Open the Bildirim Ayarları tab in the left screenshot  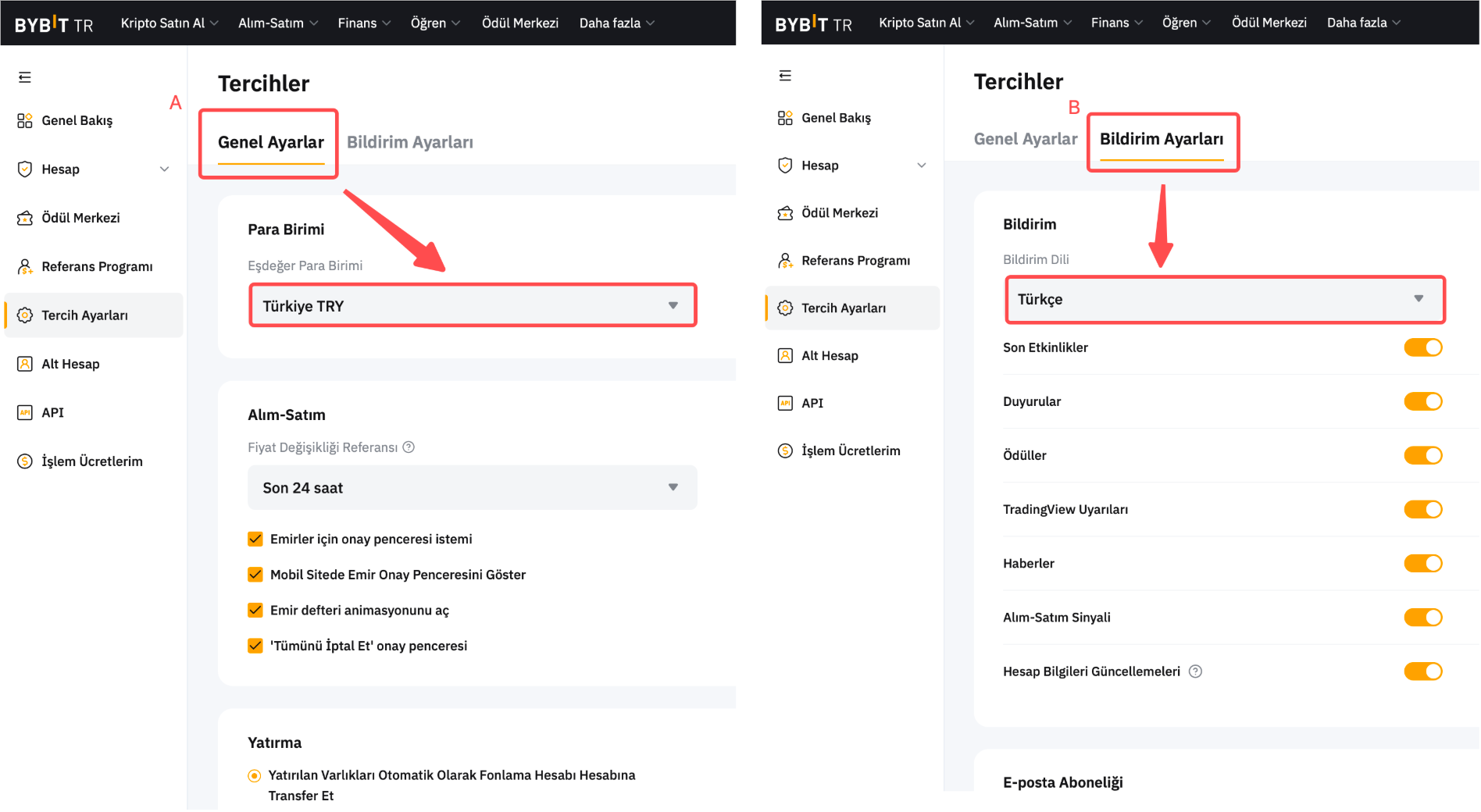tap(409, 142)
